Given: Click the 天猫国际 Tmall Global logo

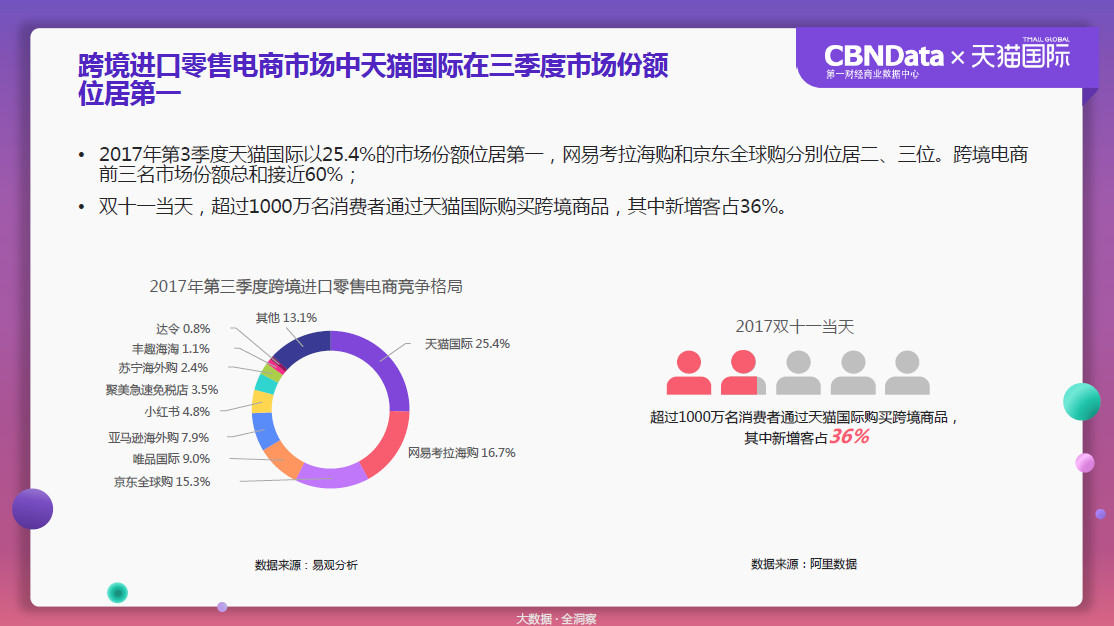Looking at the screenshot, I should pos(1020,54).
